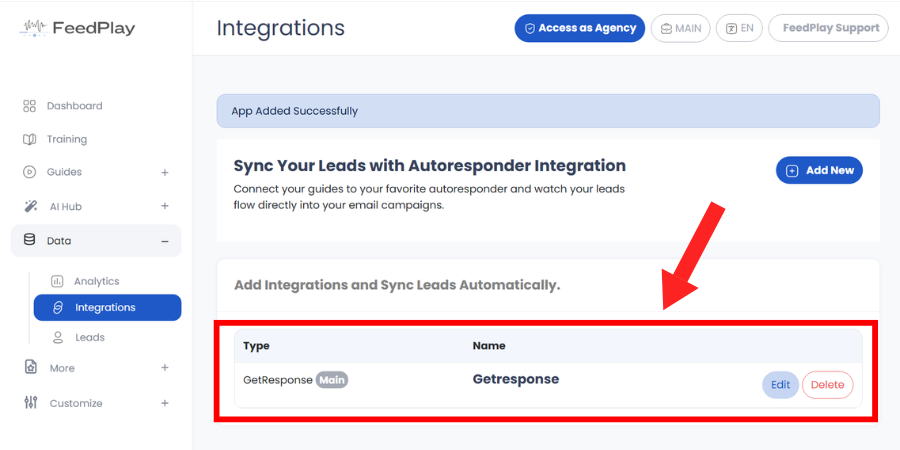Click the Analytics chart icon

[57, 281]
